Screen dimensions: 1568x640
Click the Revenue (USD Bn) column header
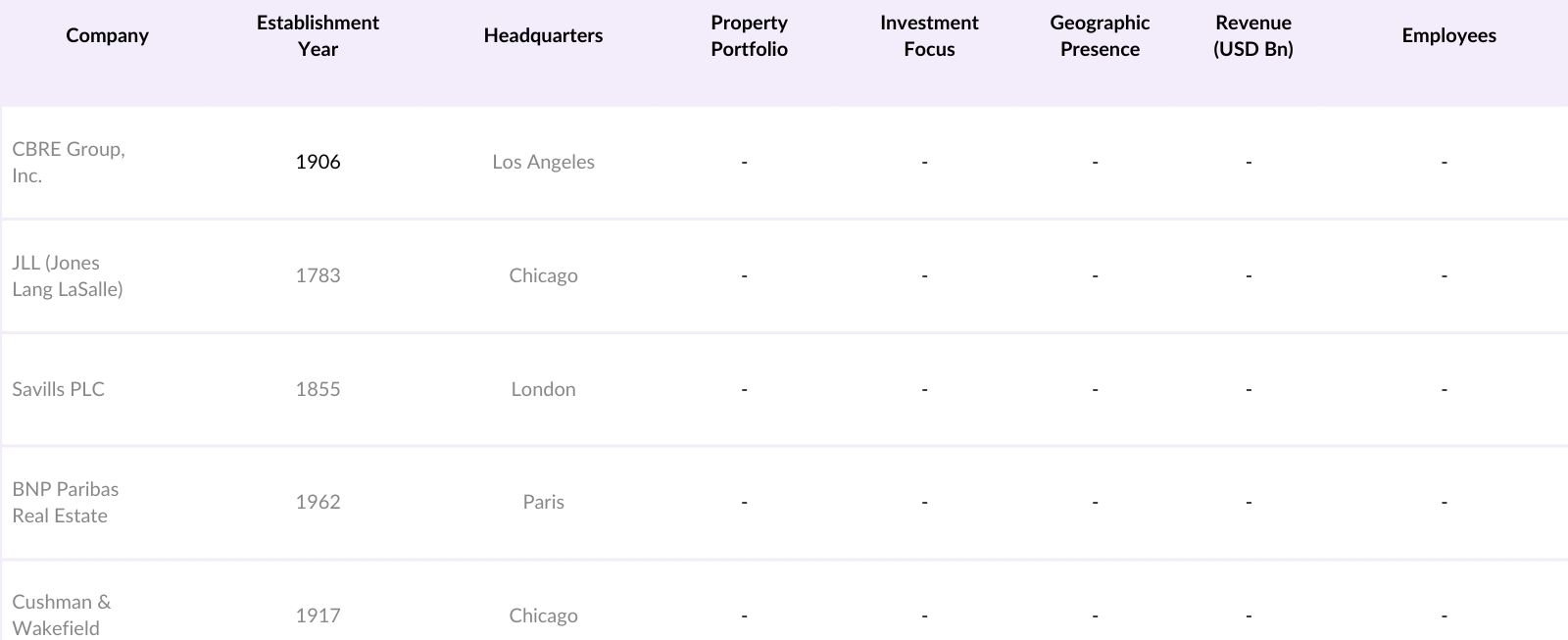pos(1252,35)
